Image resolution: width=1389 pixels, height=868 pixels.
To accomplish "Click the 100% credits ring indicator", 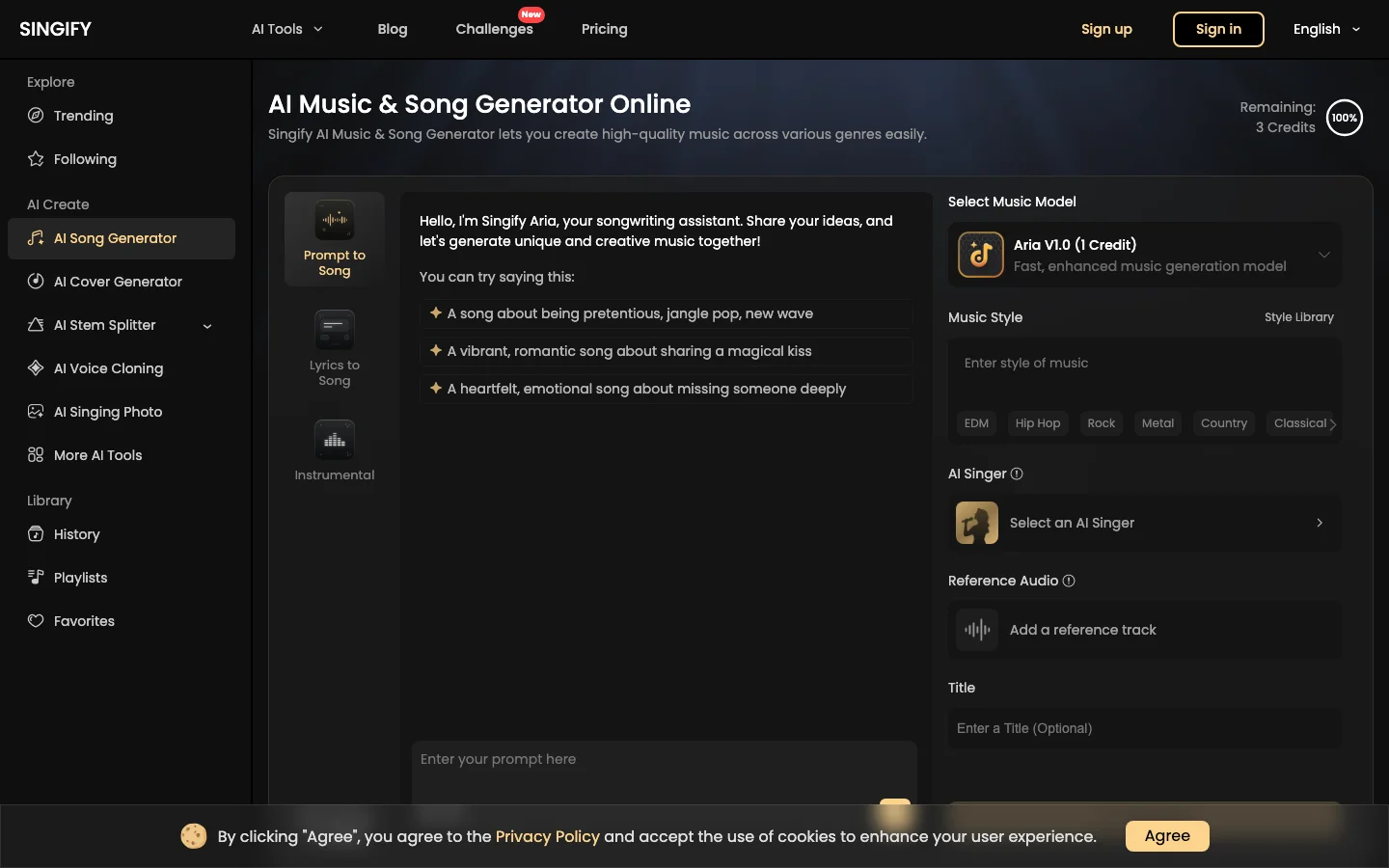I will (x=1345, y=118).
